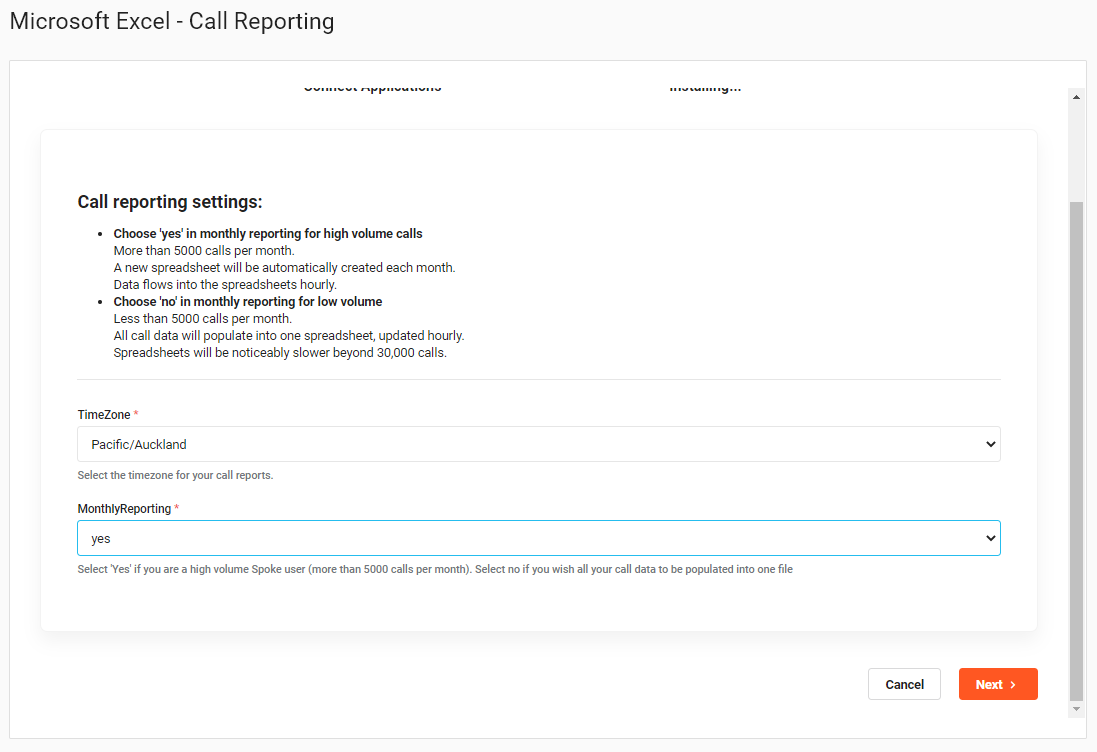Click the 'Call reporting settings:' heading

(x=170, y=201)
